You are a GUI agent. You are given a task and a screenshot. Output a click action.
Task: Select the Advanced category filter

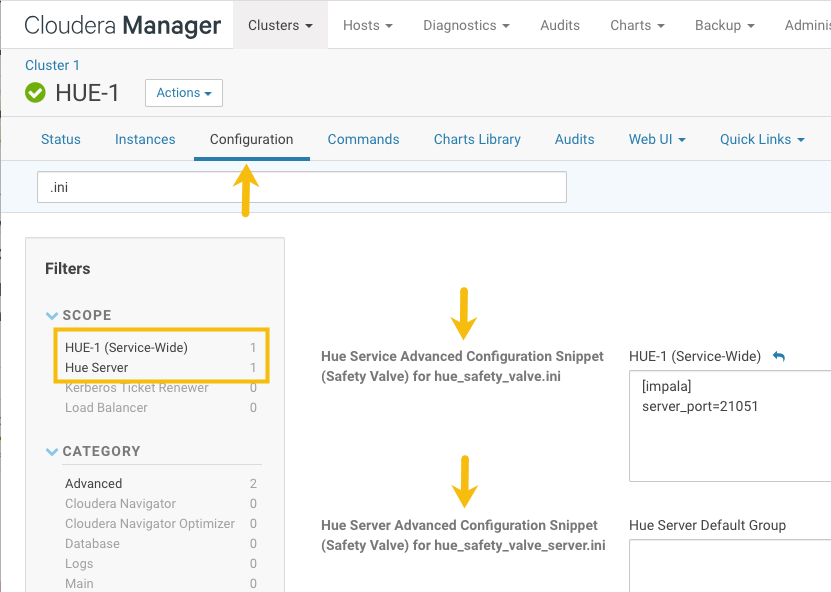click(94, 484)
